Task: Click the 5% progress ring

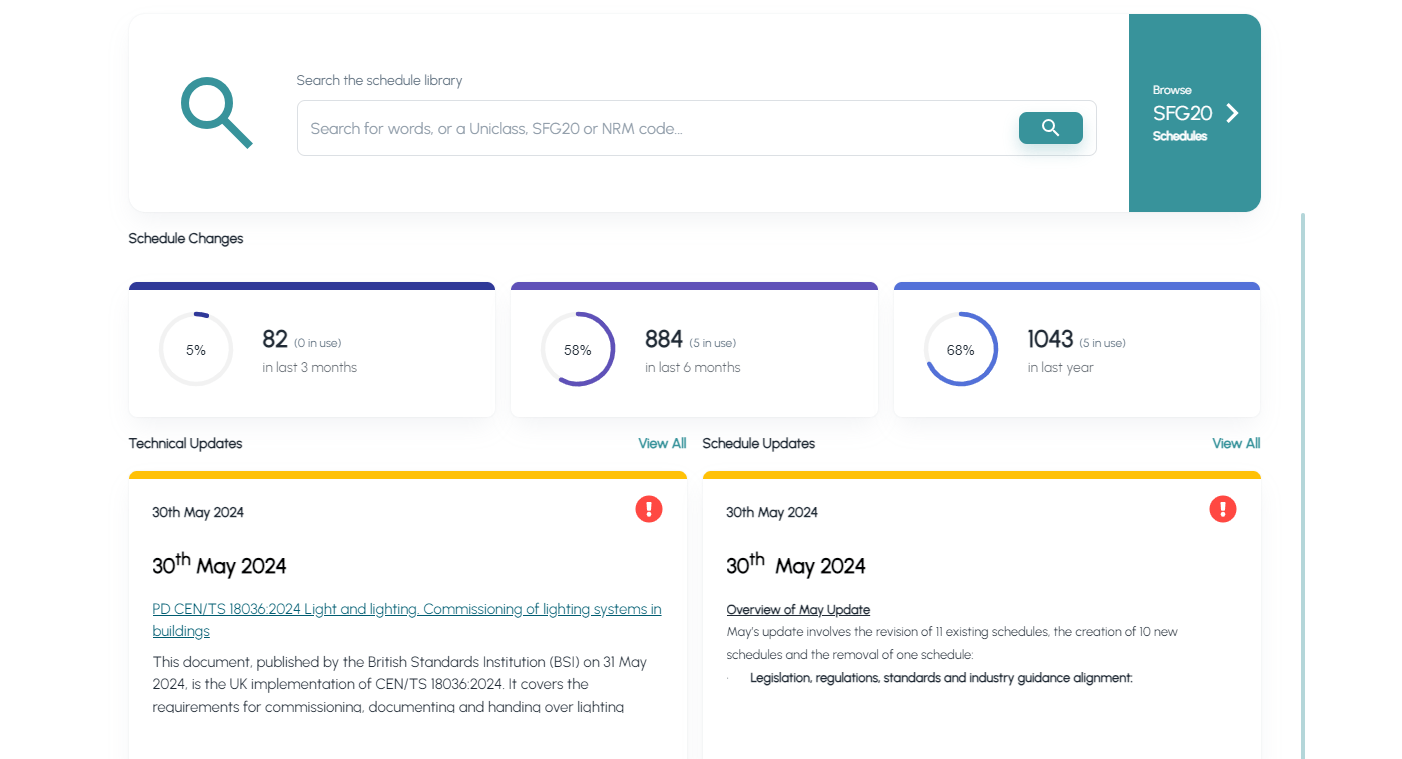Action: tap(196, 349)
